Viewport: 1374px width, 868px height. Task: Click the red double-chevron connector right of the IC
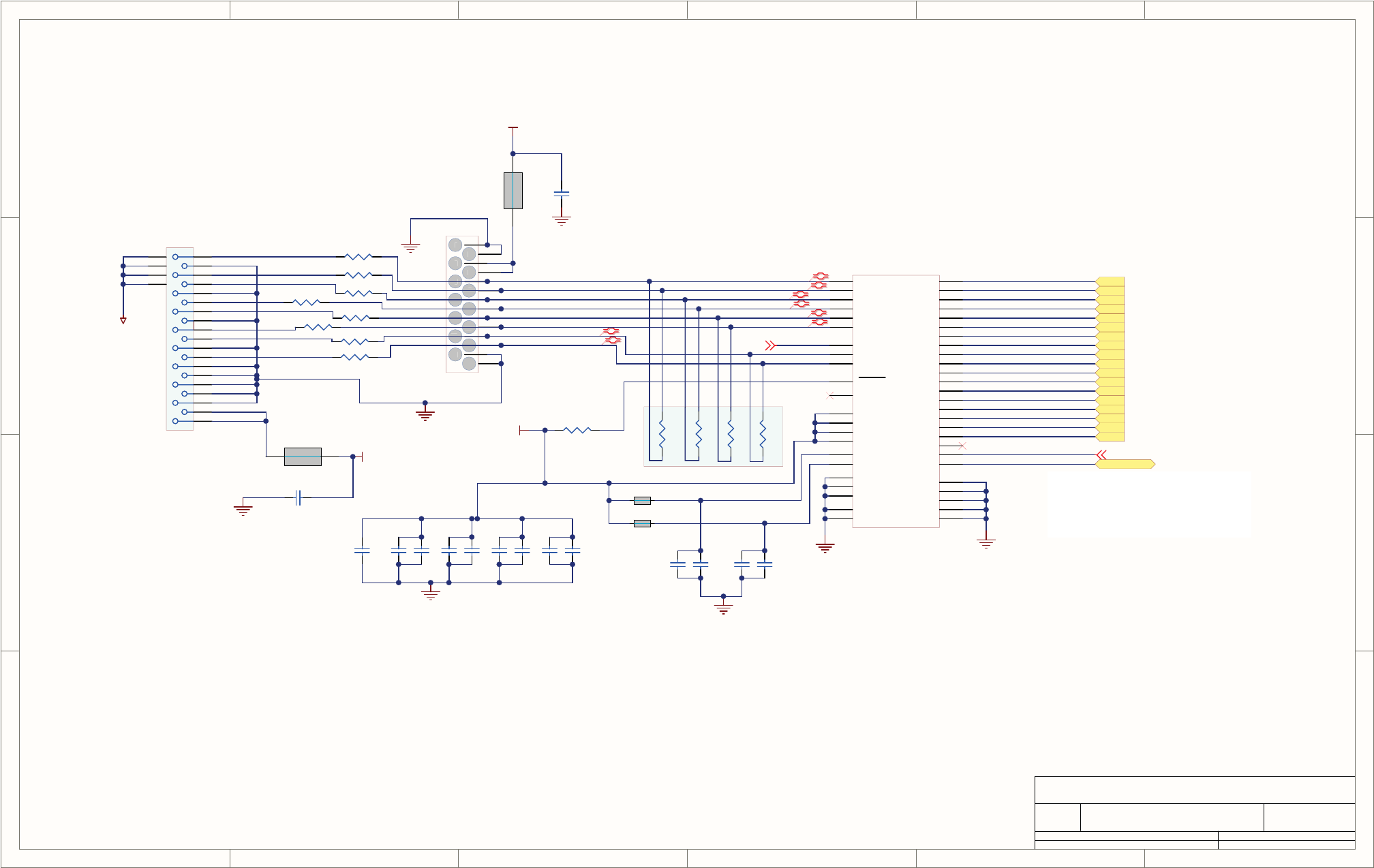[1101, 454]
